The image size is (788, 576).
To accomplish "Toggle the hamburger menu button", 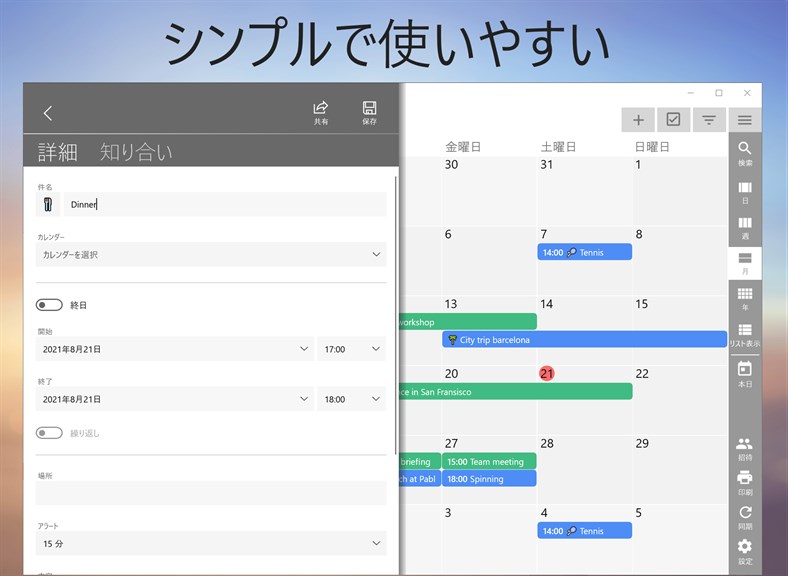I will [x=745, y=120].
